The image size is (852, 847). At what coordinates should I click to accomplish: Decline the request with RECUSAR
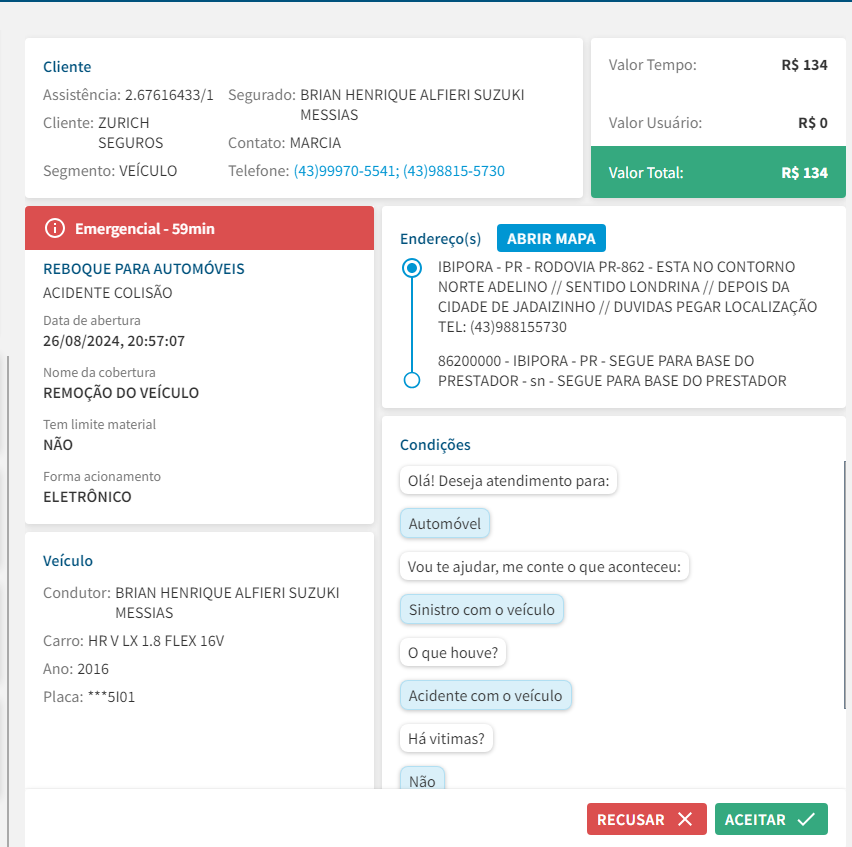646,819
